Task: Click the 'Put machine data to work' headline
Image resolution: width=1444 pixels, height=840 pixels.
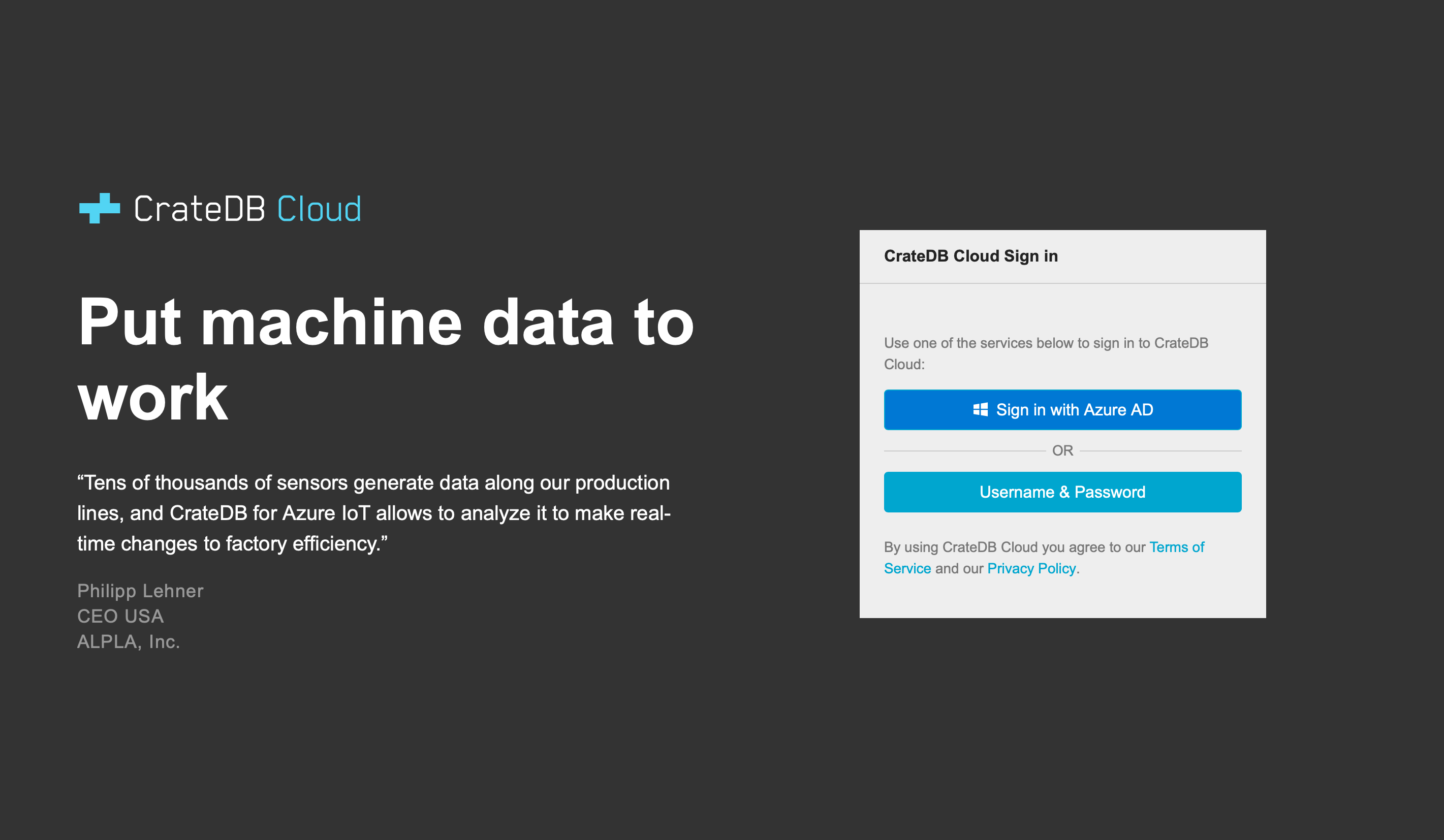Action: (386, 359)
